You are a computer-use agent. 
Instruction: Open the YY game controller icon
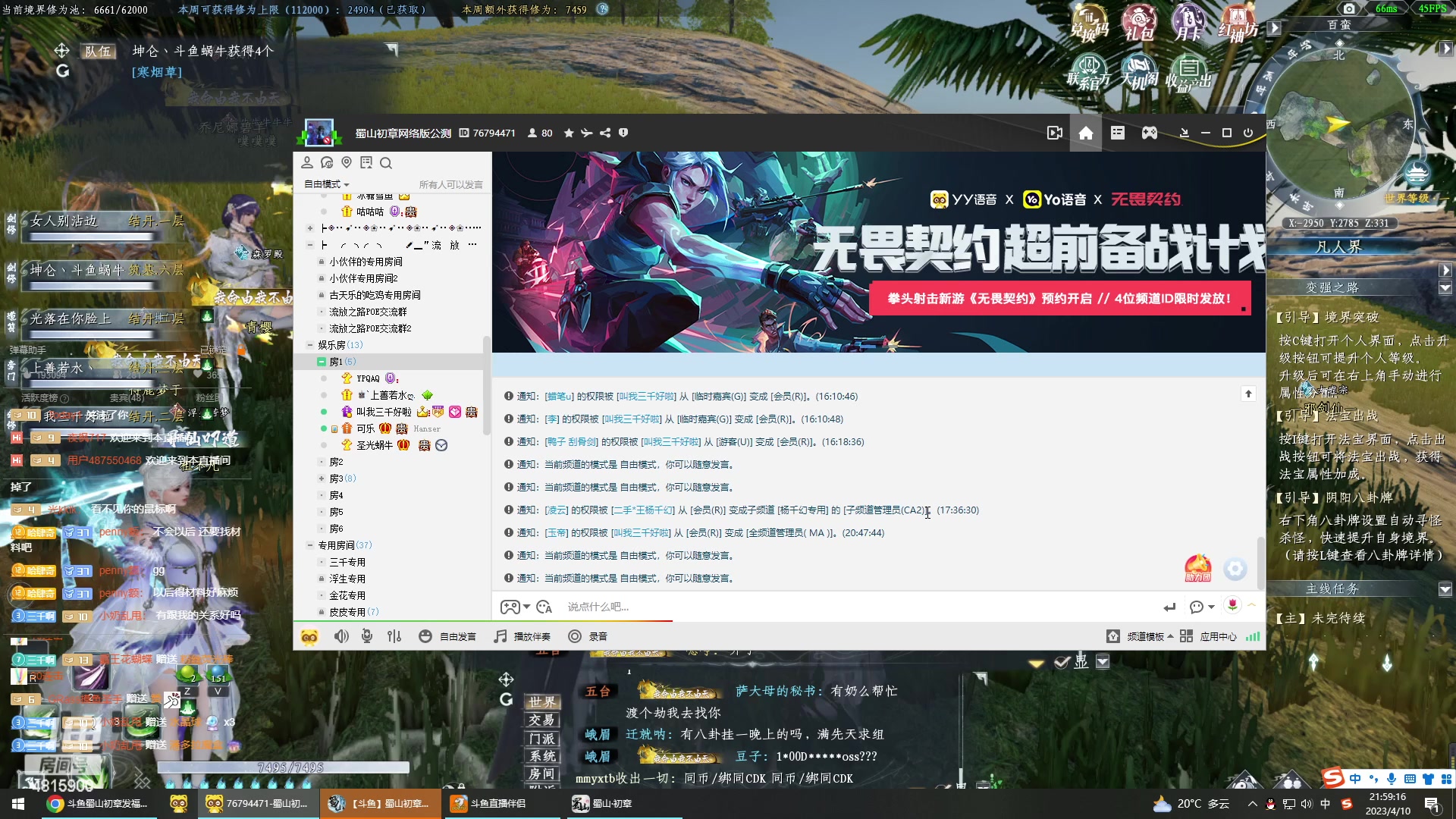pos(1150,133)
